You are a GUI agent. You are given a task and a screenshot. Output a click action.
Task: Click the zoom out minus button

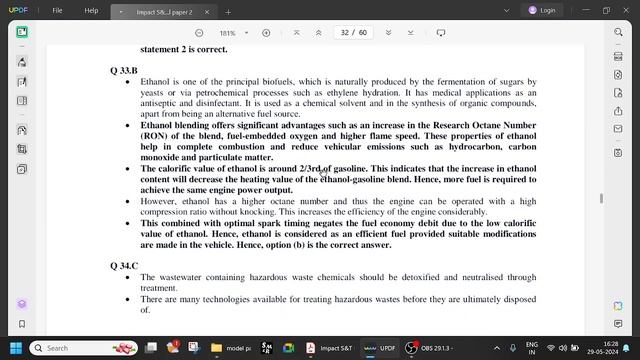199,33
